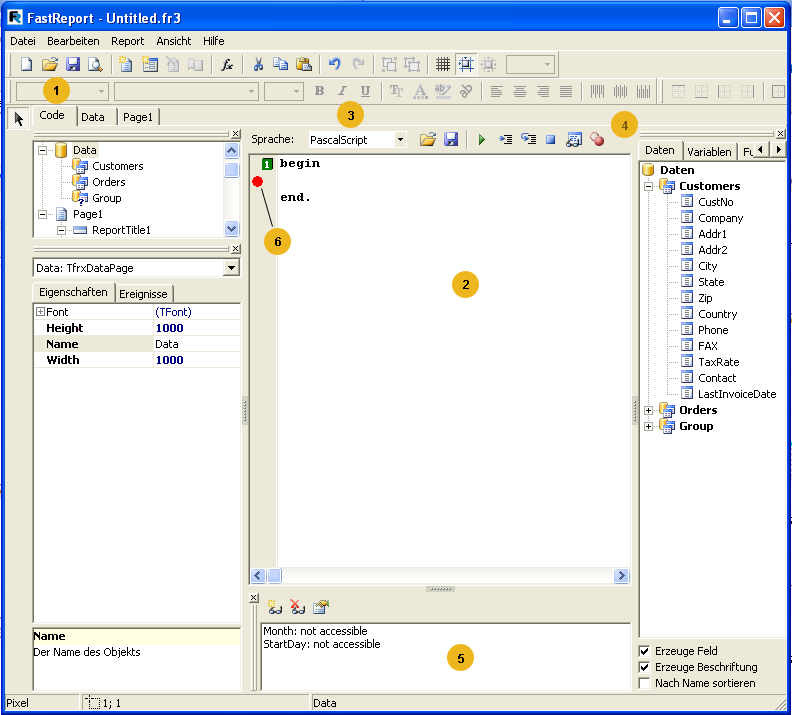
Task: Open the fx expression editor icon
Action: (x=227, y=65)
